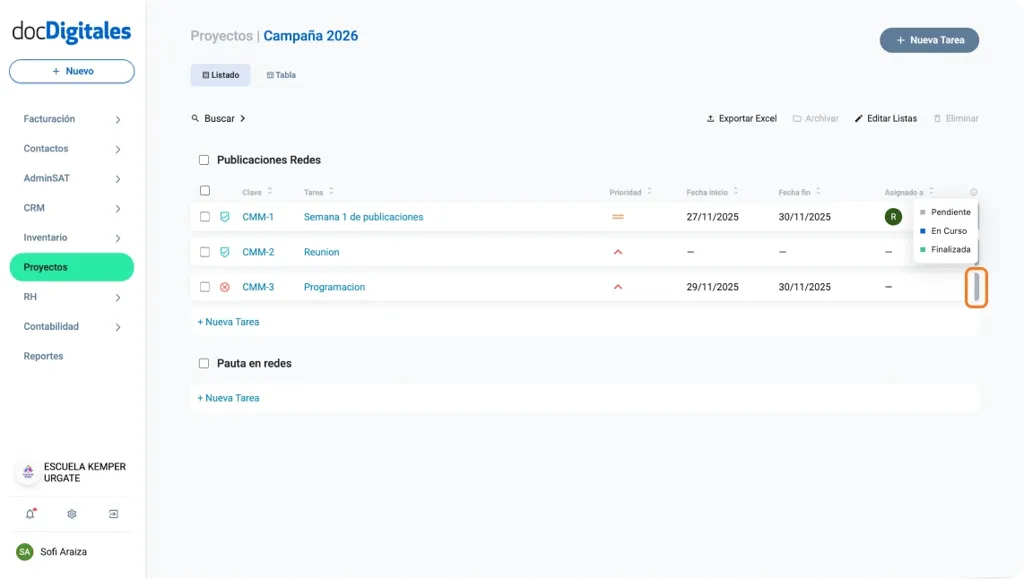Click the Exportar Excel icon
The width and height of the screenshot is (1024, 579).
[x=710, y=118]
